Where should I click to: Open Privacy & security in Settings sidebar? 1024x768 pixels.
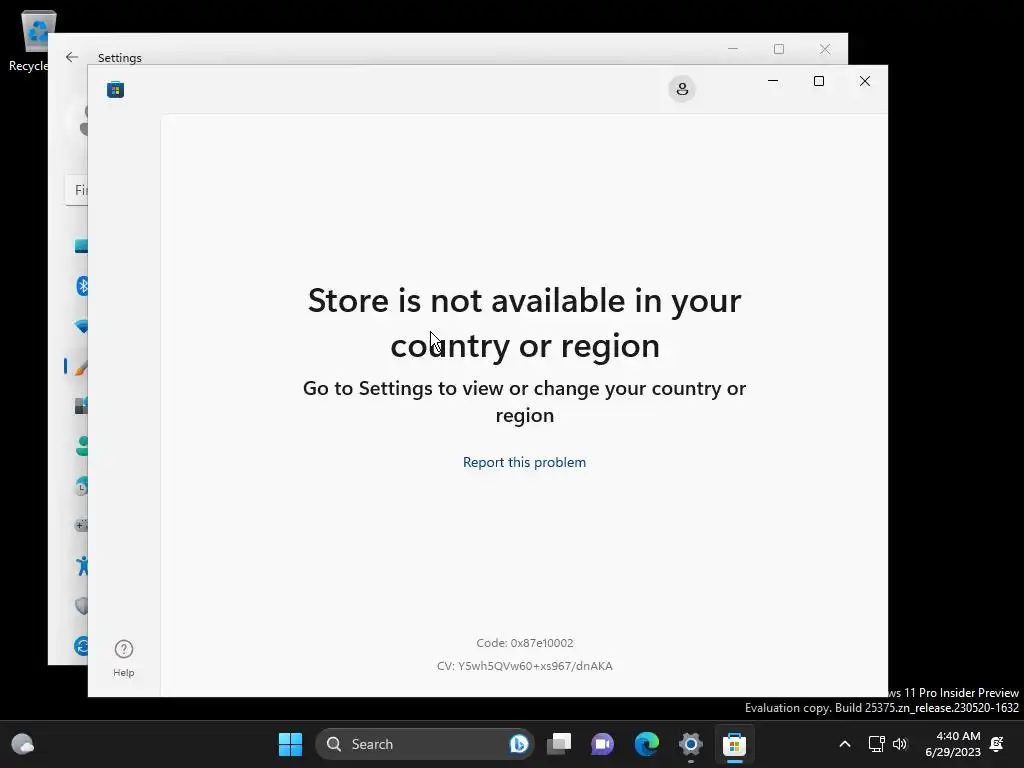[x=82, y=605]
